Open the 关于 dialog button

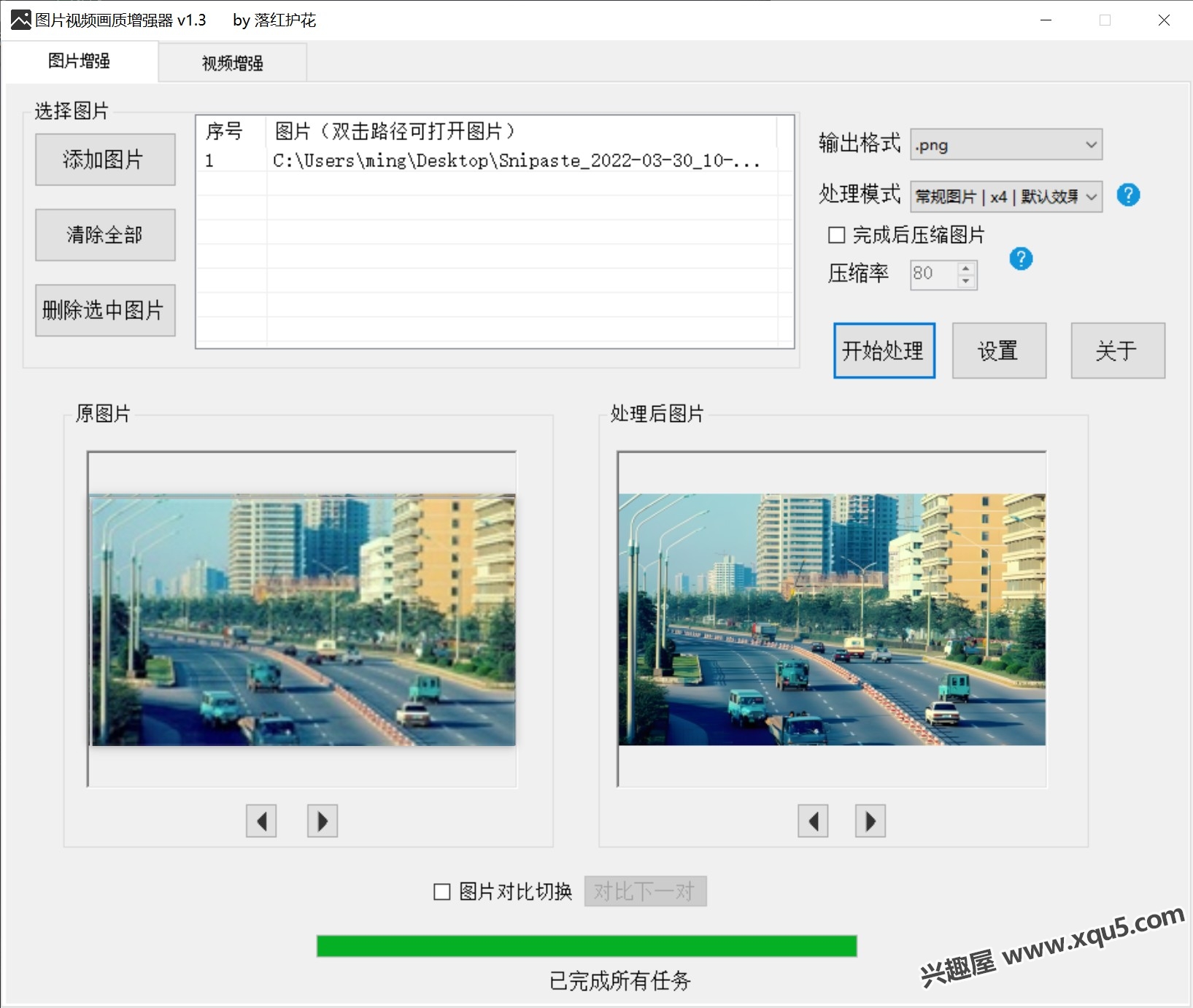pyautogui.click(x=1118, y=350)
